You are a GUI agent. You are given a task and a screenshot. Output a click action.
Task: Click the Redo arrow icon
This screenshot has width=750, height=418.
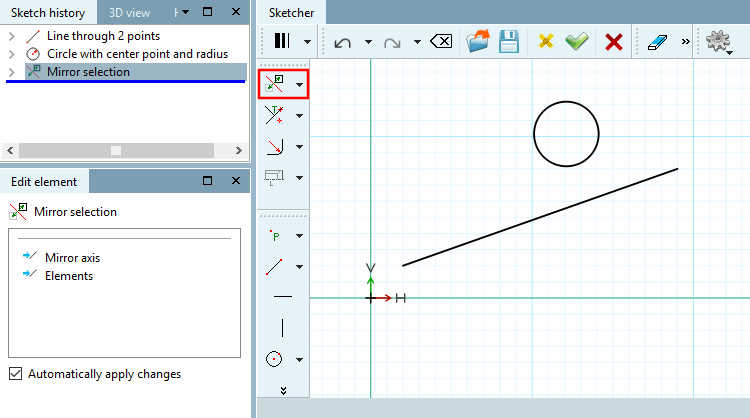(x=392, y=43)
